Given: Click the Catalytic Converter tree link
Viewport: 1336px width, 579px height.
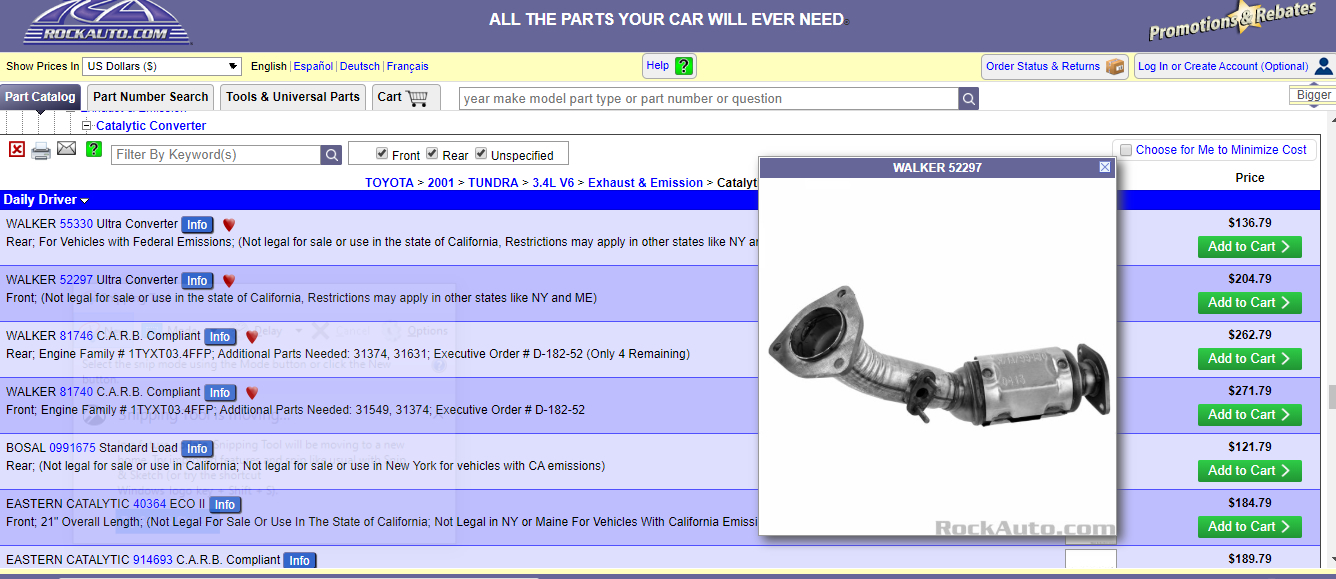Looking at the screenshot, I should [151, 126].
